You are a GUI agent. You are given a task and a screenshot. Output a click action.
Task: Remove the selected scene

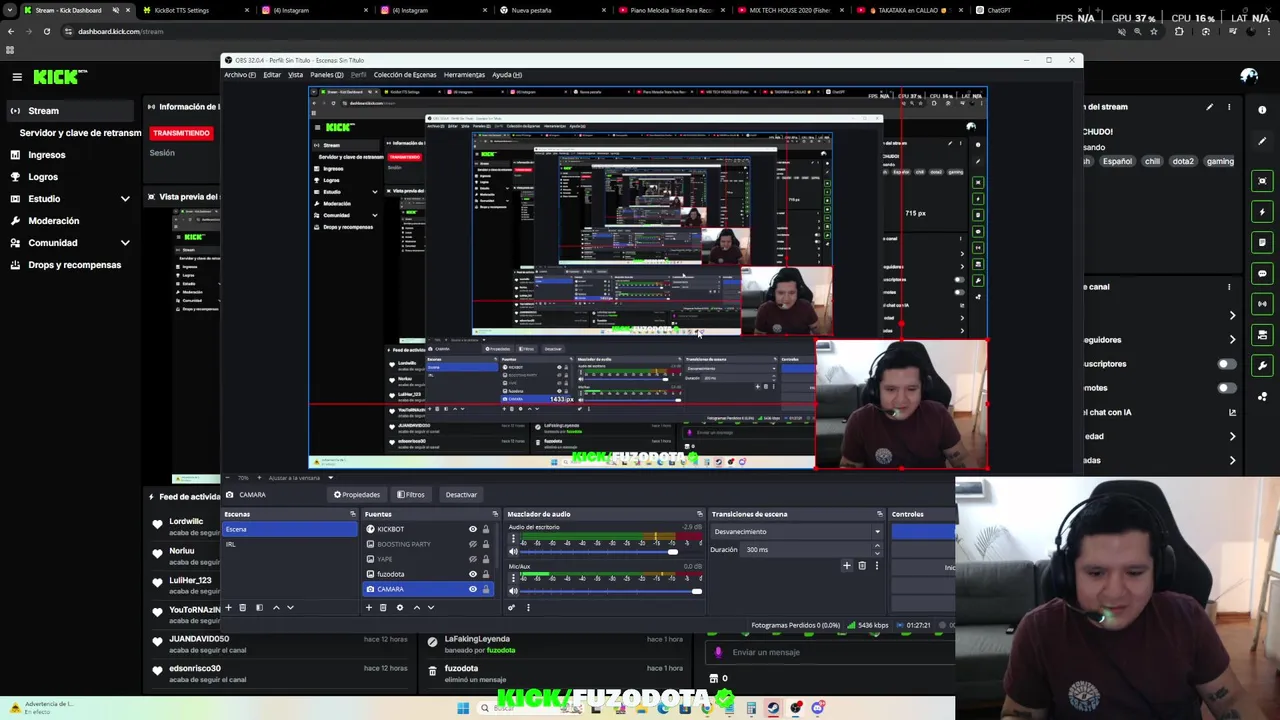(242, 608)
